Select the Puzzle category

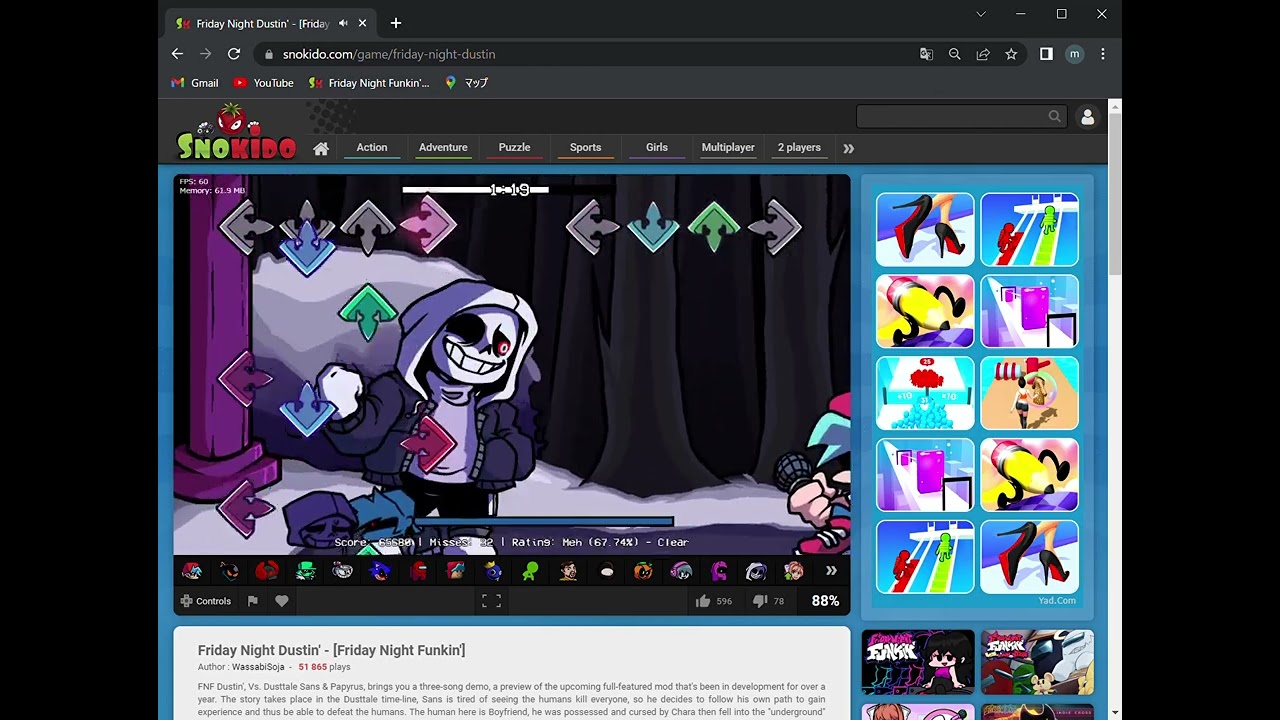click(514, 148)
